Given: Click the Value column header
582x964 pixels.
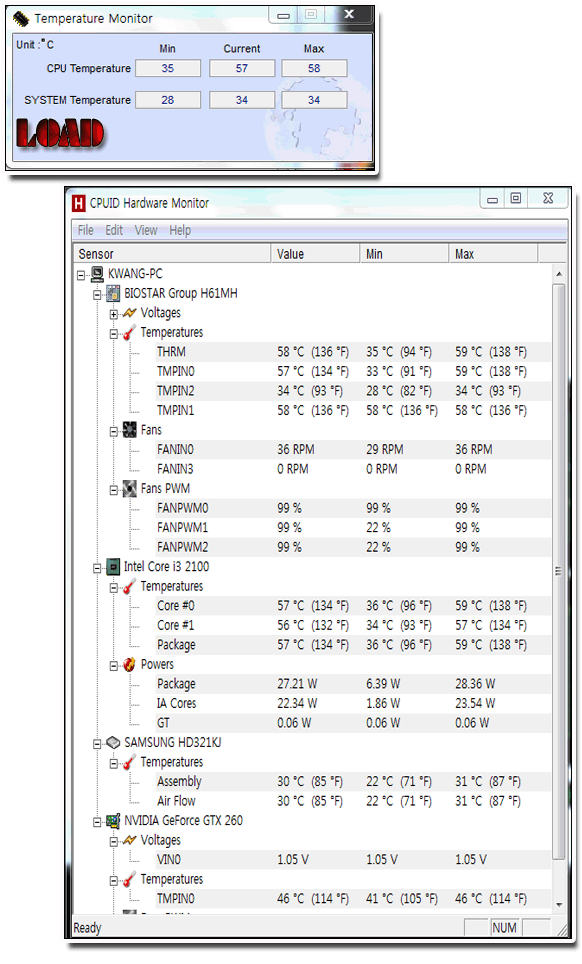Looking at the screenshot, I should [315, 254].
